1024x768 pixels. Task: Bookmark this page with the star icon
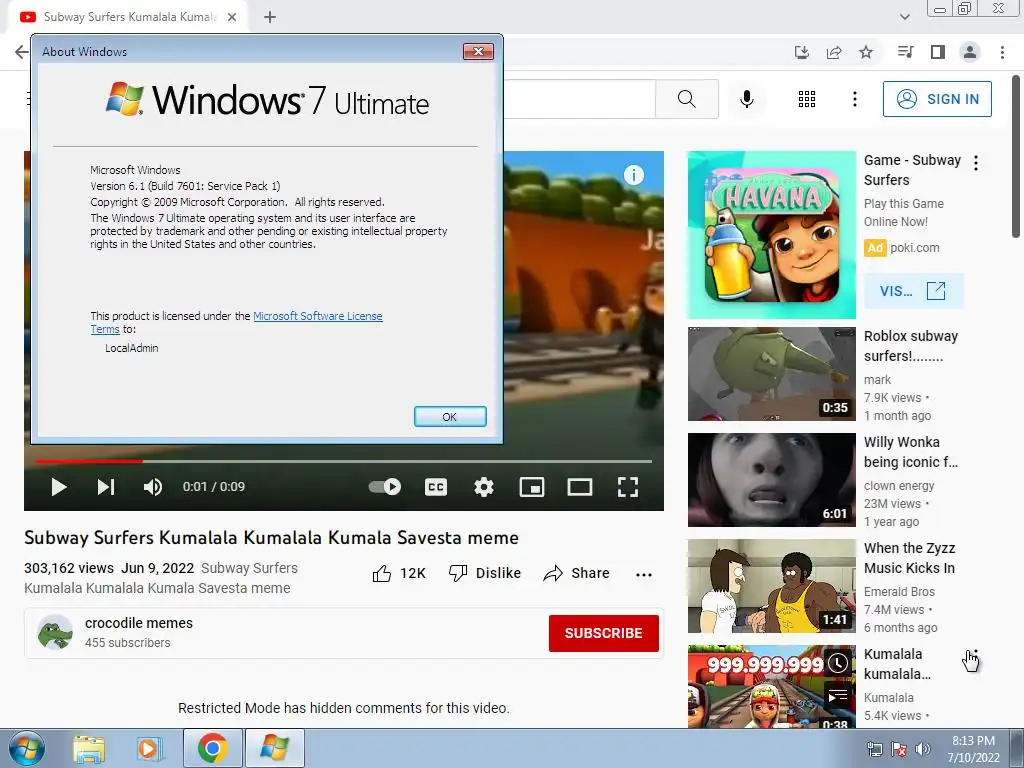(x=866, y=52)
